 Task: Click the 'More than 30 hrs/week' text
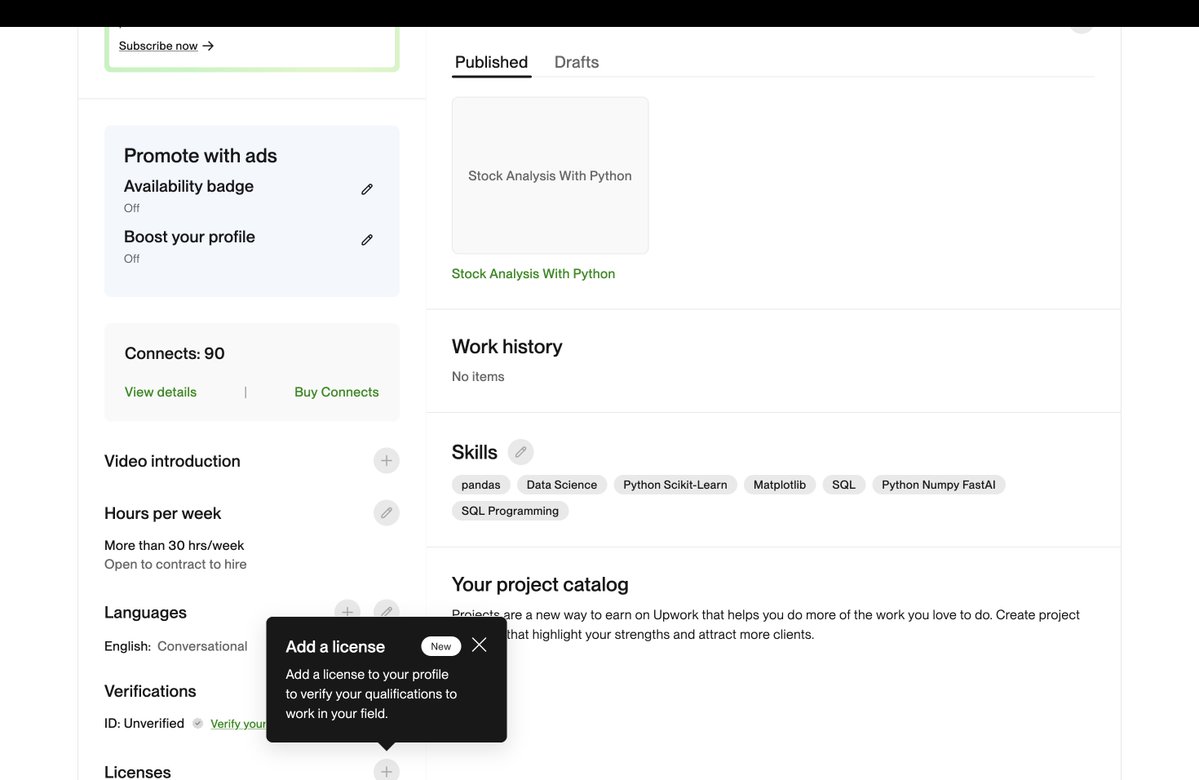coord(174,545)
